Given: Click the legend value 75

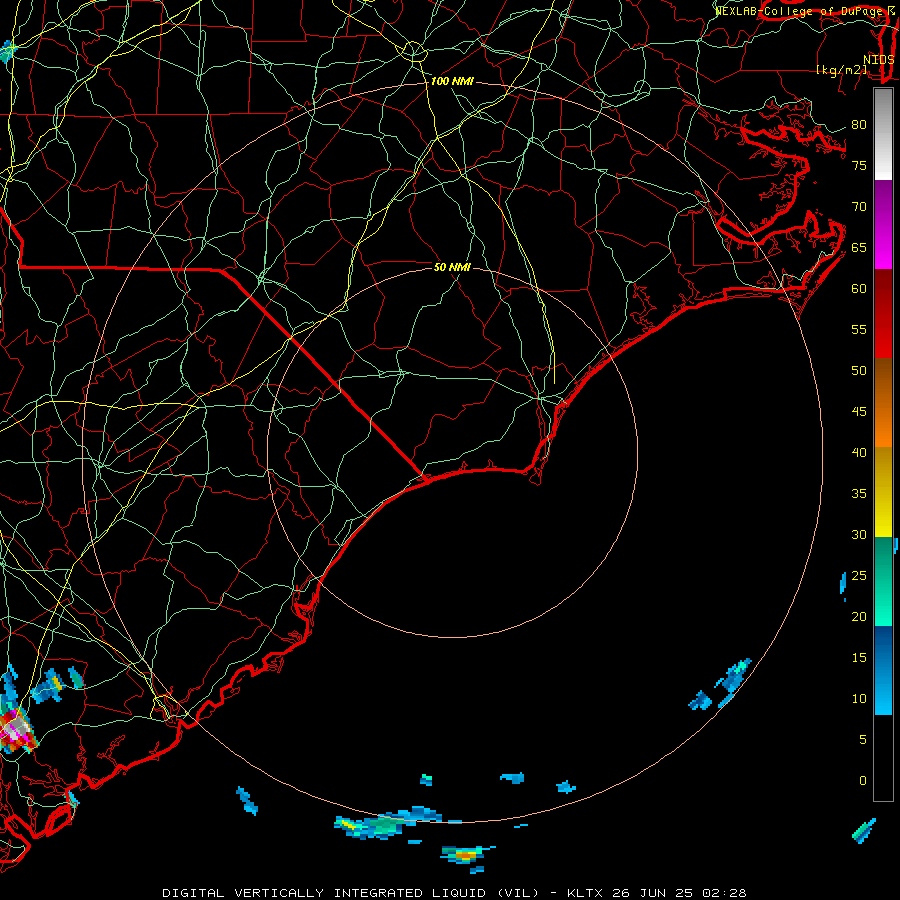Looking at the screenshot, I should click(x=859, y=166).
